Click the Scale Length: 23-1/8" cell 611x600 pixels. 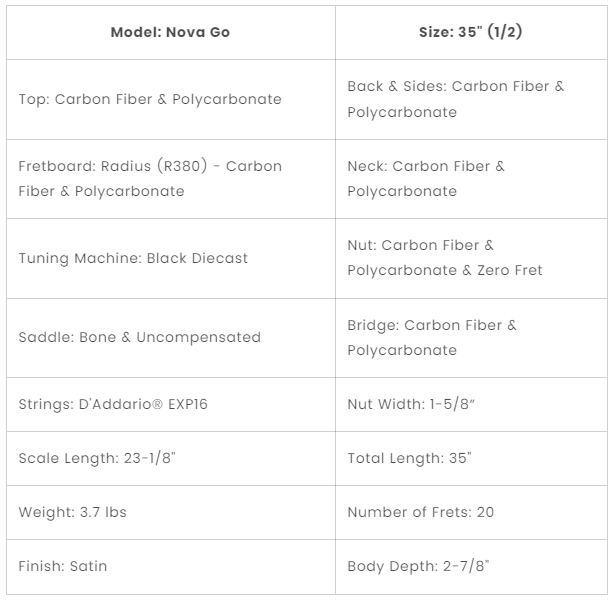(x=171, y=459)
